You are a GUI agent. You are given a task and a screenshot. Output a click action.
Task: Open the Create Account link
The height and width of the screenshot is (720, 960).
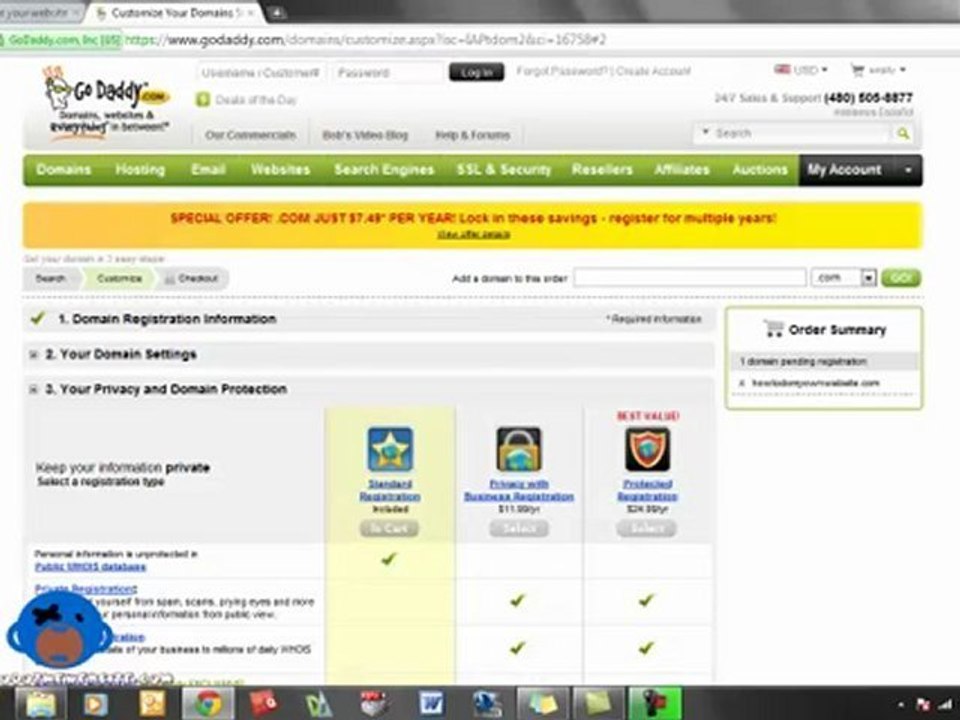pyautogui.click(x=653, y=71)
